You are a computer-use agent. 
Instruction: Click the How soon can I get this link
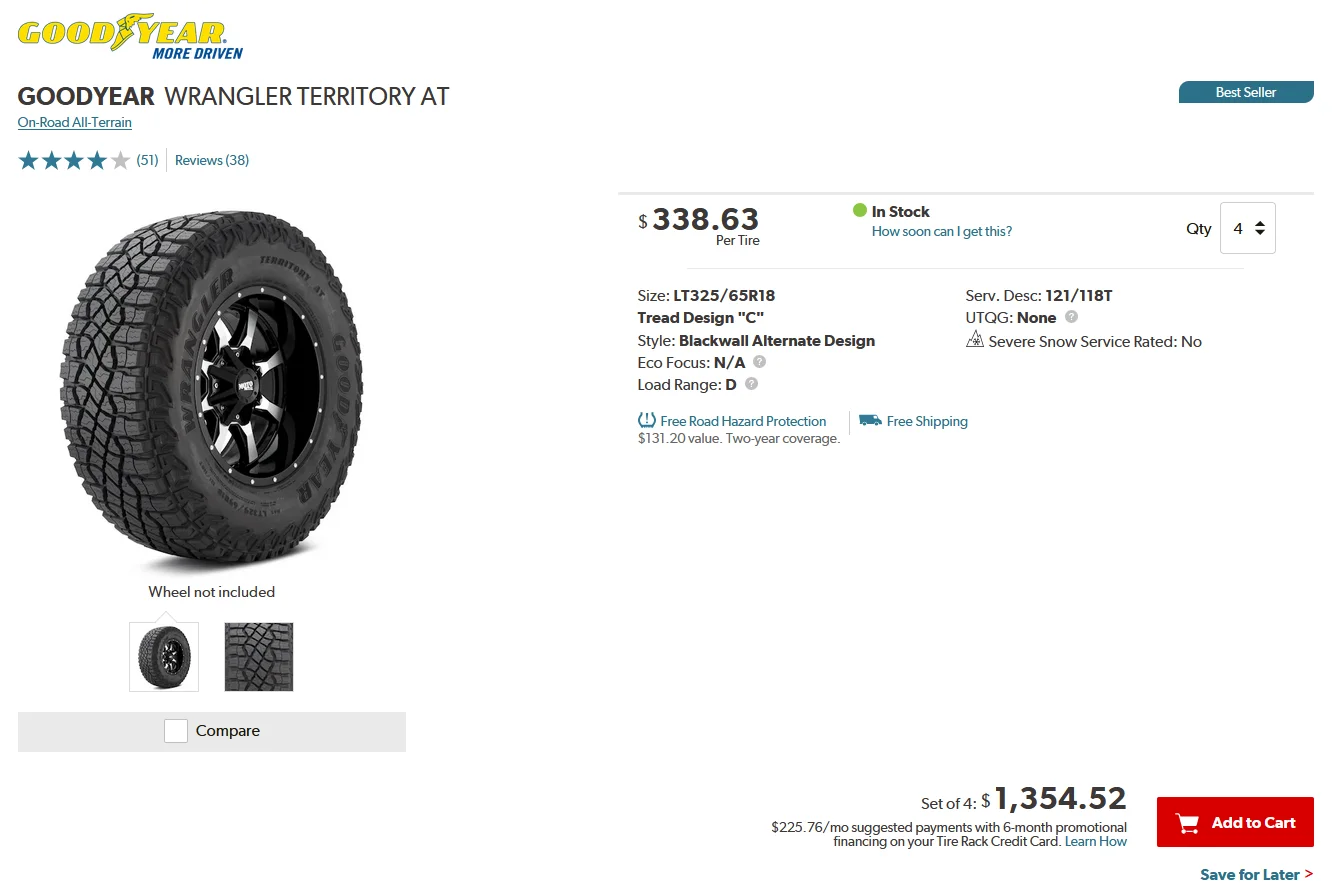pos(942,231)
